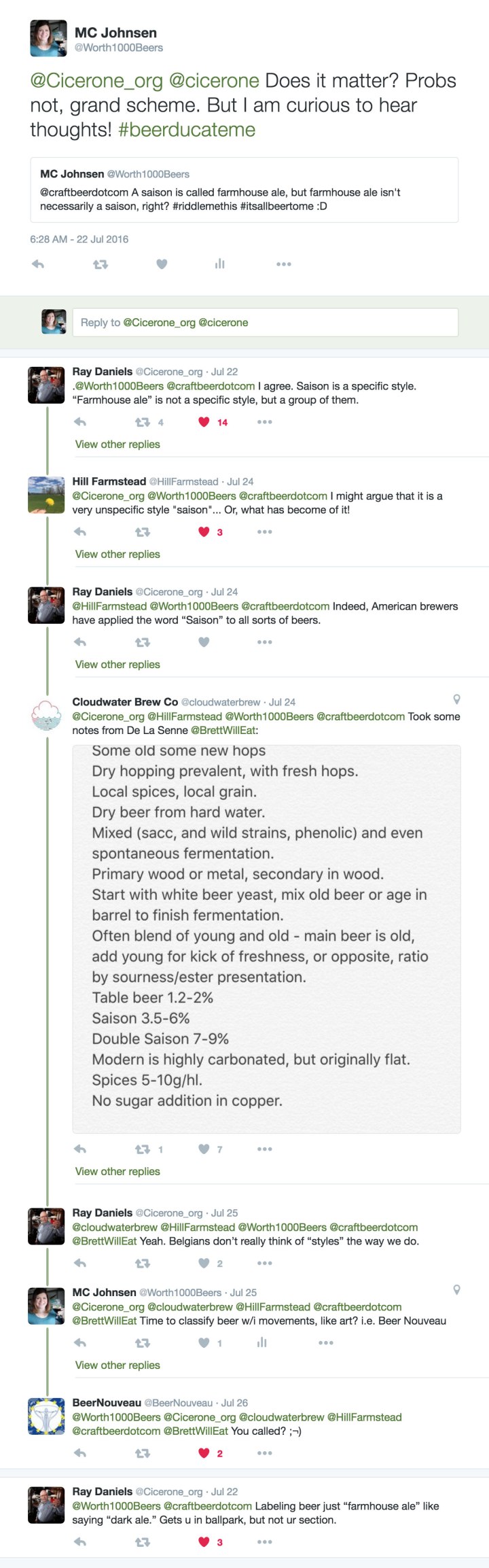Screen dimensions: 489x1568
Task: View other replies under Cloudwater's tweet
Action: (117, 1172)
